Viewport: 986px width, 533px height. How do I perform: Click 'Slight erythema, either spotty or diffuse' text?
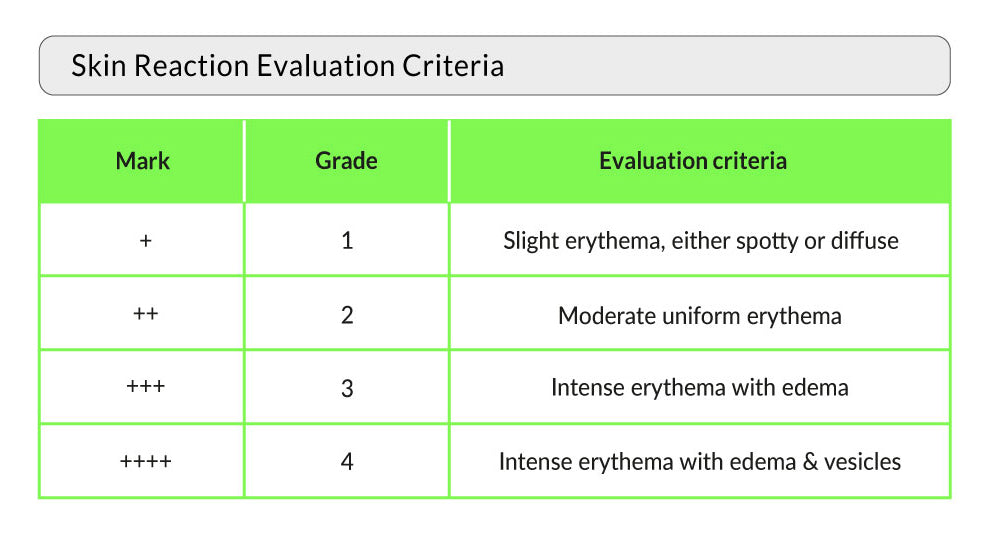click(x=700, y=241)
